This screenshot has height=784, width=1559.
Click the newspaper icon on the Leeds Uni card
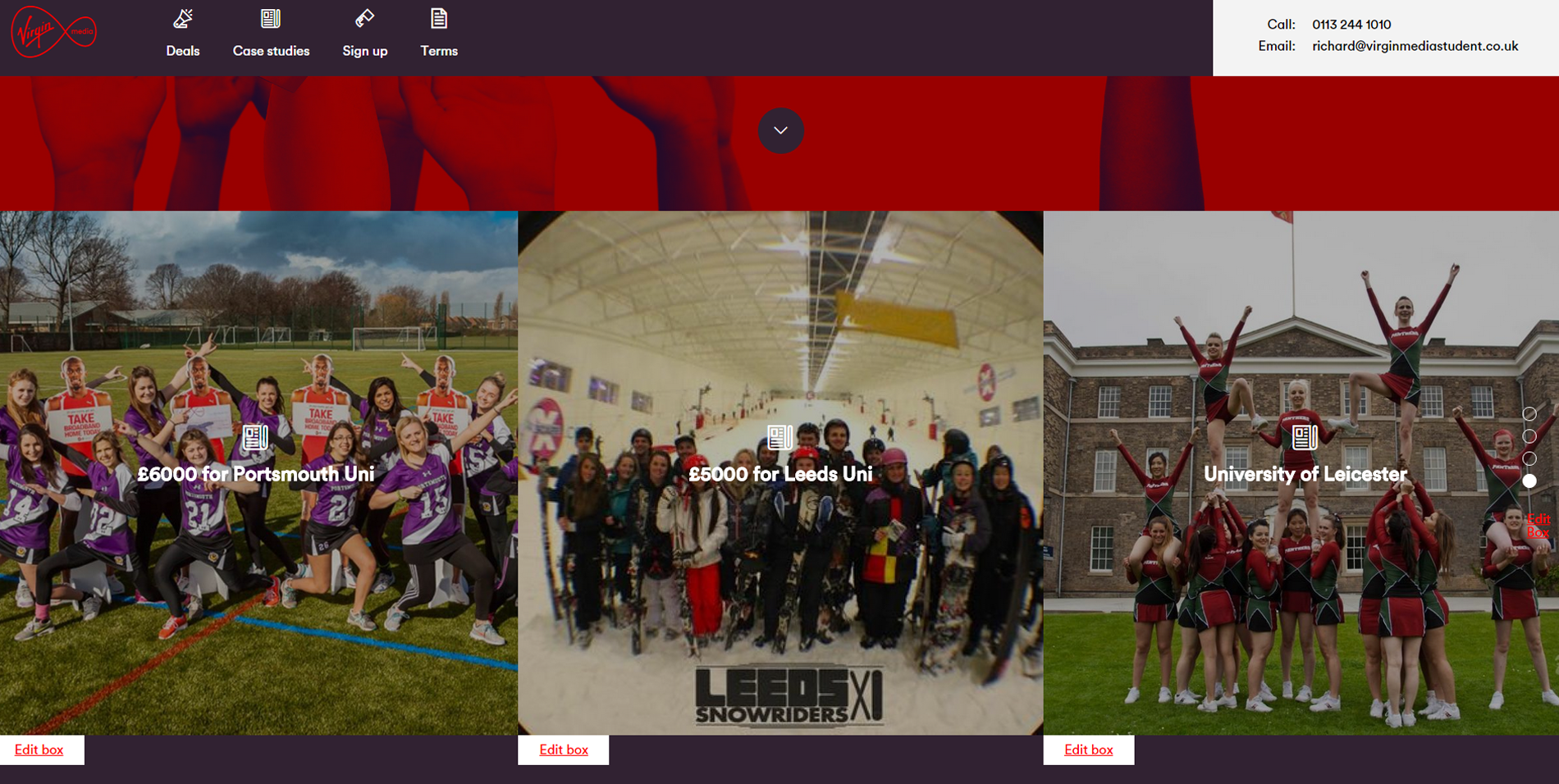click(x=780, y=437)
